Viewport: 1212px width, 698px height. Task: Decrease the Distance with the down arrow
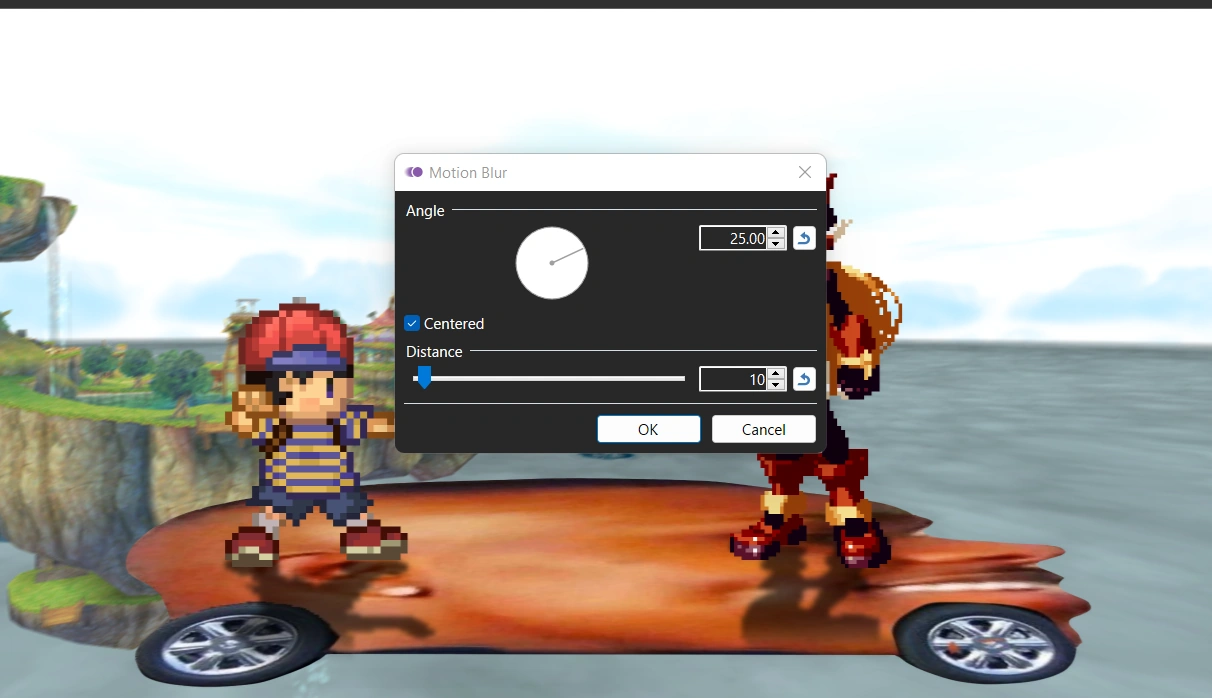tap(776, 385)
